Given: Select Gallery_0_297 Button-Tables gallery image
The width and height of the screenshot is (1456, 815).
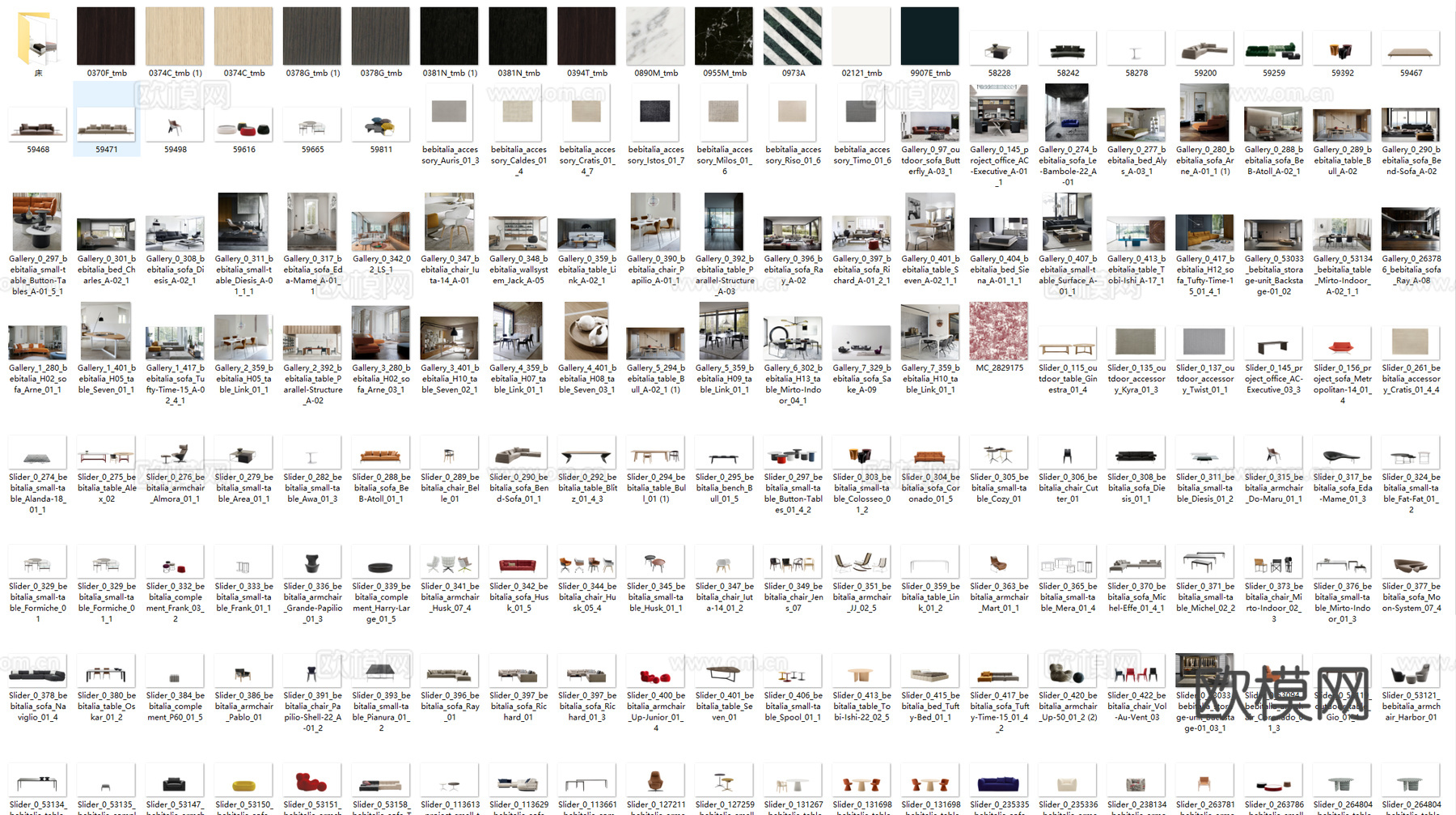Looking at the screenshot, I should [x=38, y=221].
